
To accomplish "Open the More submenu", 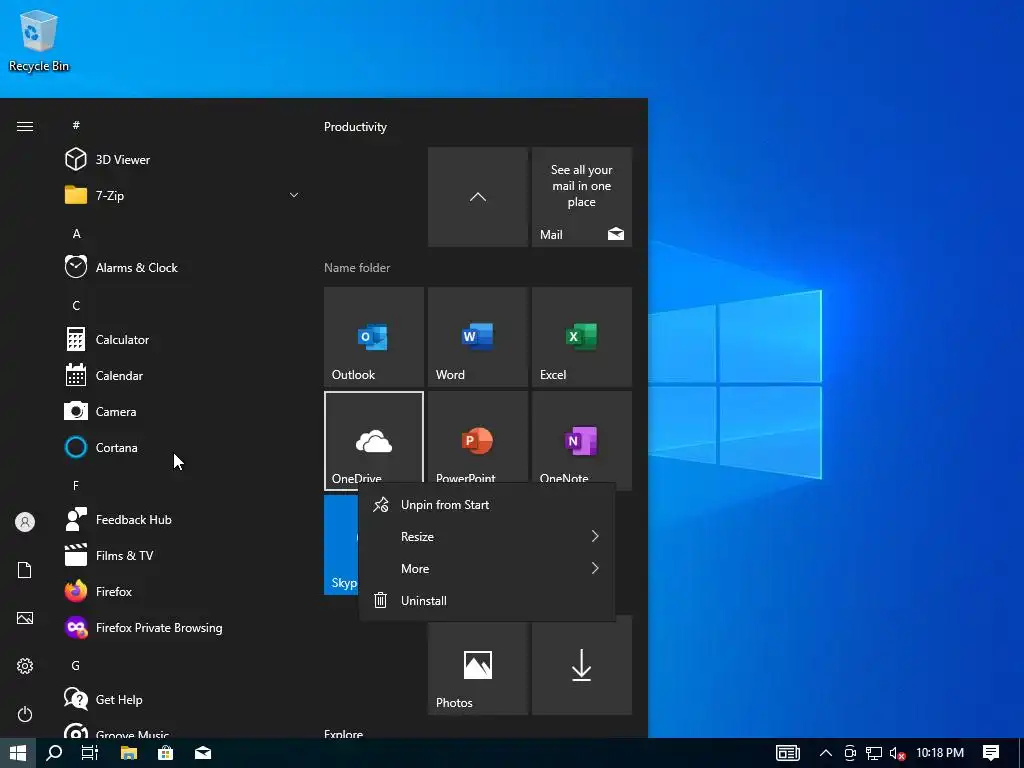I will click(x=487, y=569).
